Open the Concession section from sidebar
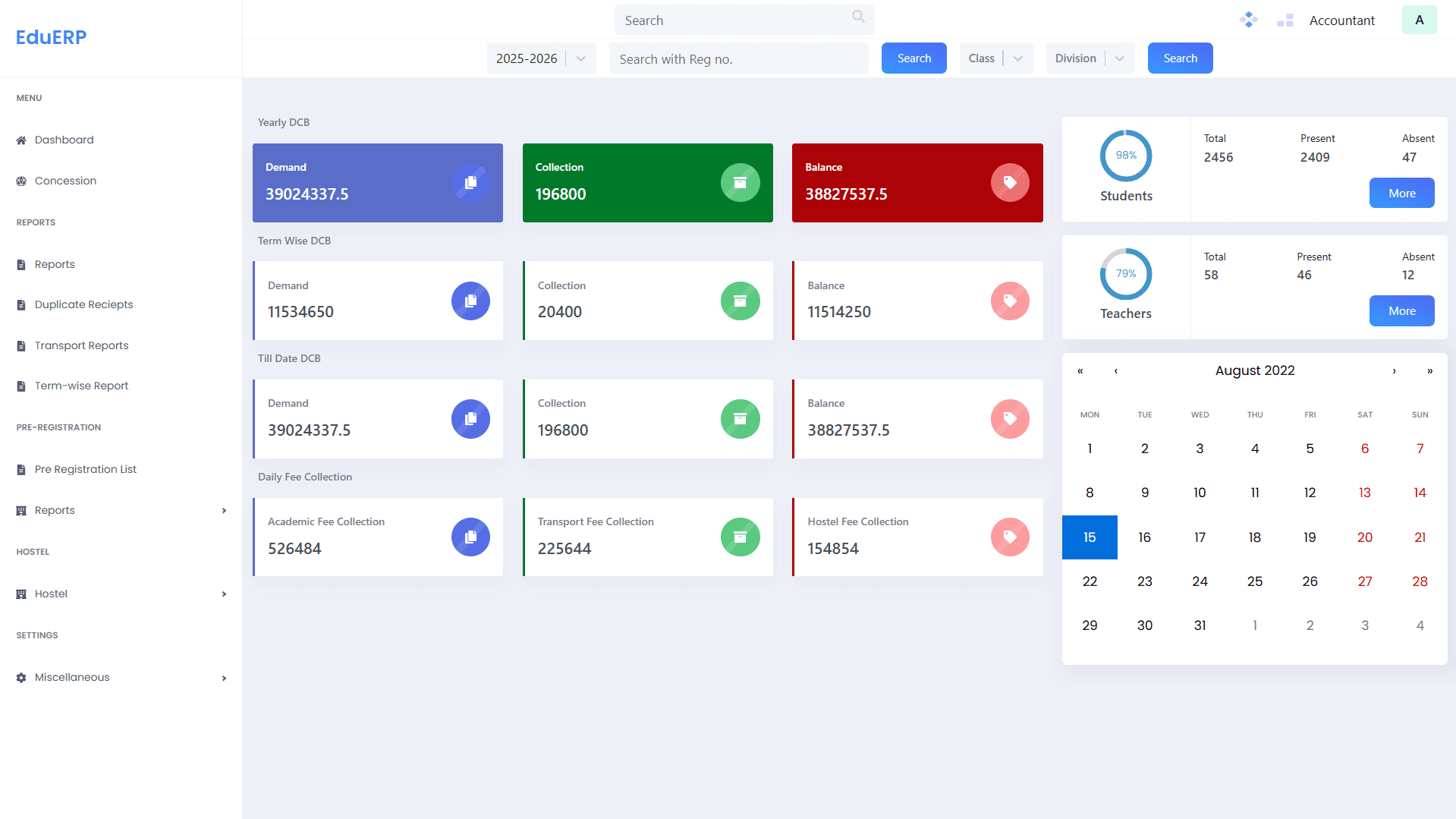 point(65,181)
